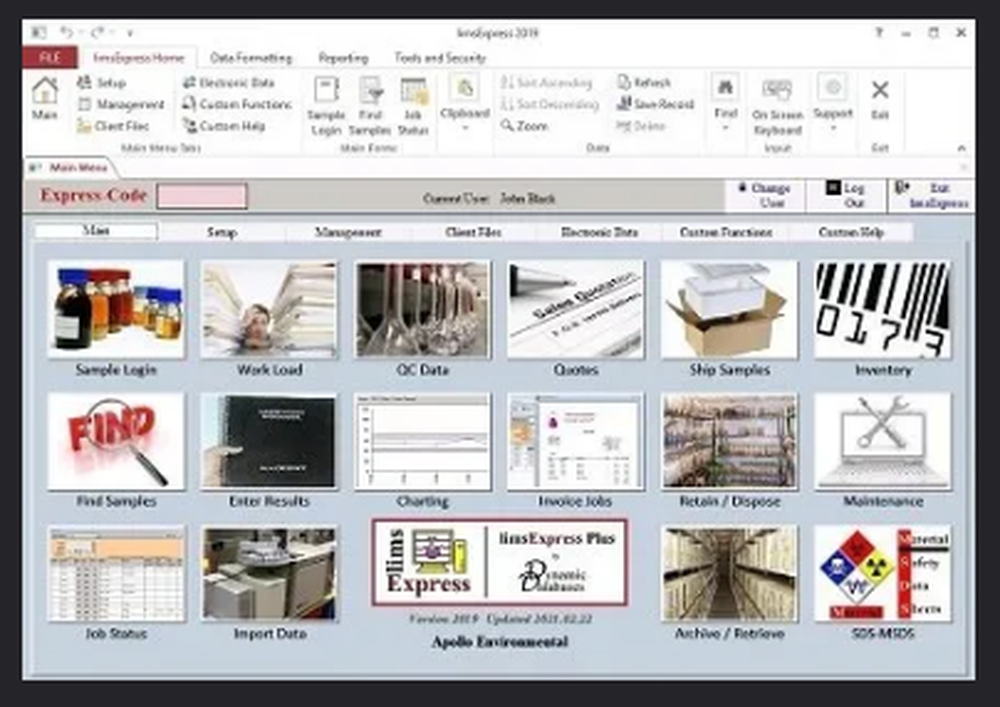Click the Management ribbon icon
Image resolution: width=1000 pixels, height=707 pixels.
[x=85, y=104]
